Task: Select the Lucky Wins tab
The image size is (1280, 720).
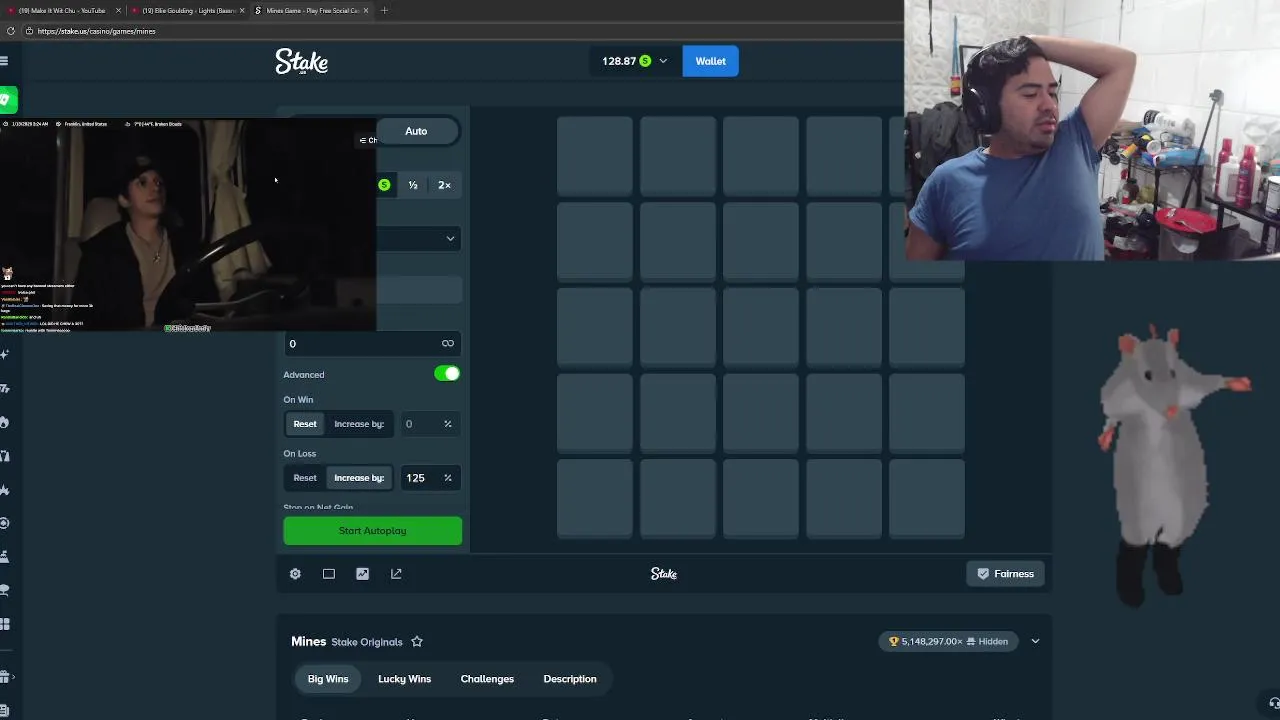Action: (x=404, y=679)
